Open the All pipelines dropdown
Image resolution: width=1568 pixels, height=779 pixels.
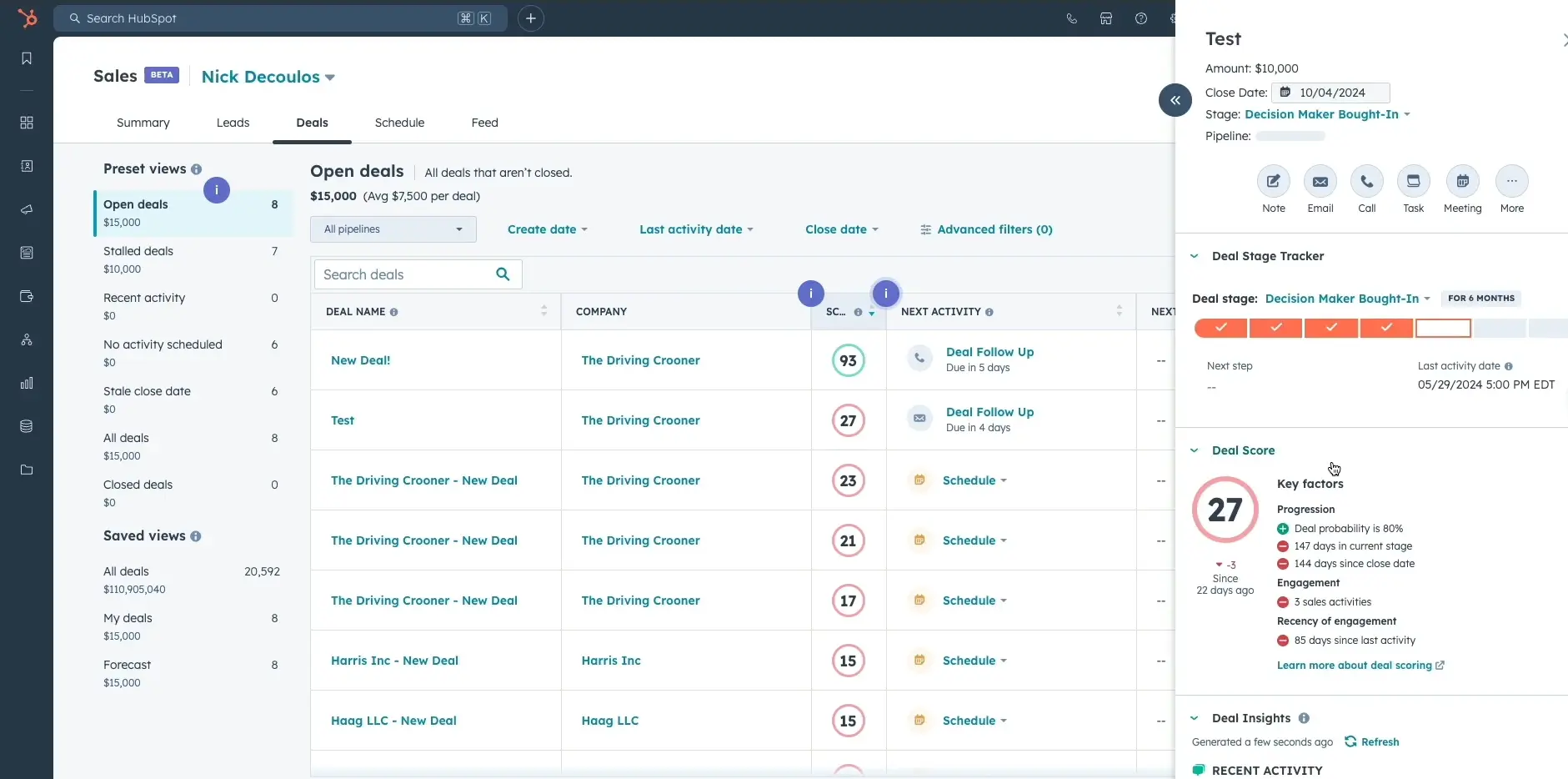(x=393, y=229)
